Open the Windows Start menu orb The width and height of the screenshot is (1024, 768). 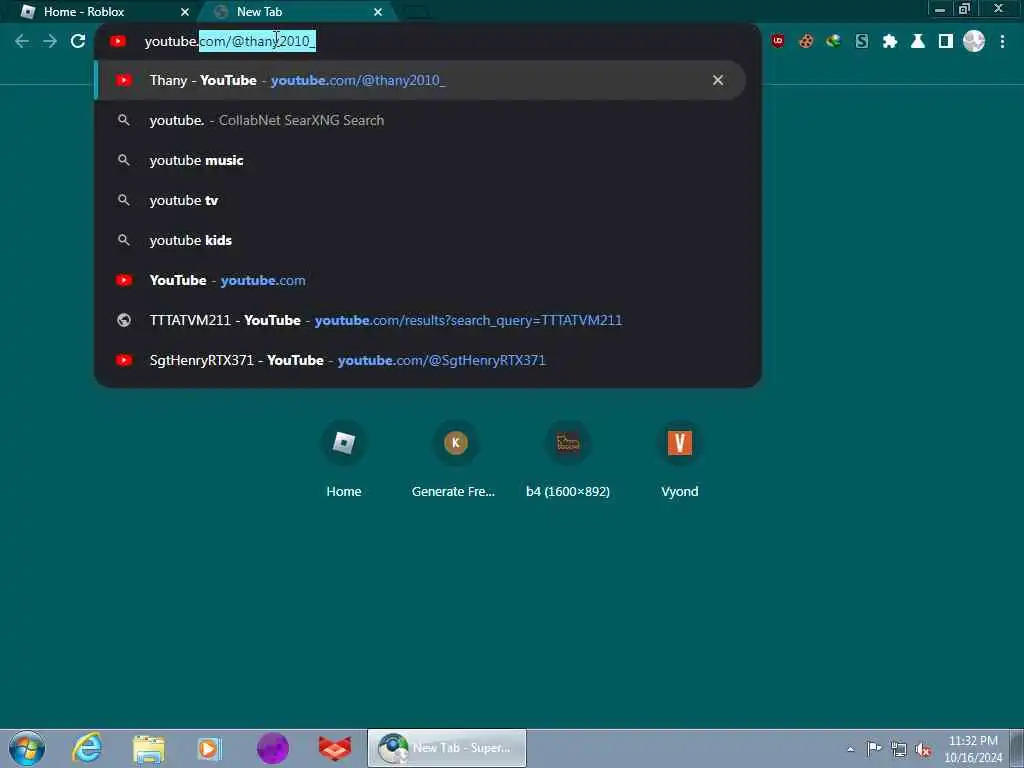(27, 748)
